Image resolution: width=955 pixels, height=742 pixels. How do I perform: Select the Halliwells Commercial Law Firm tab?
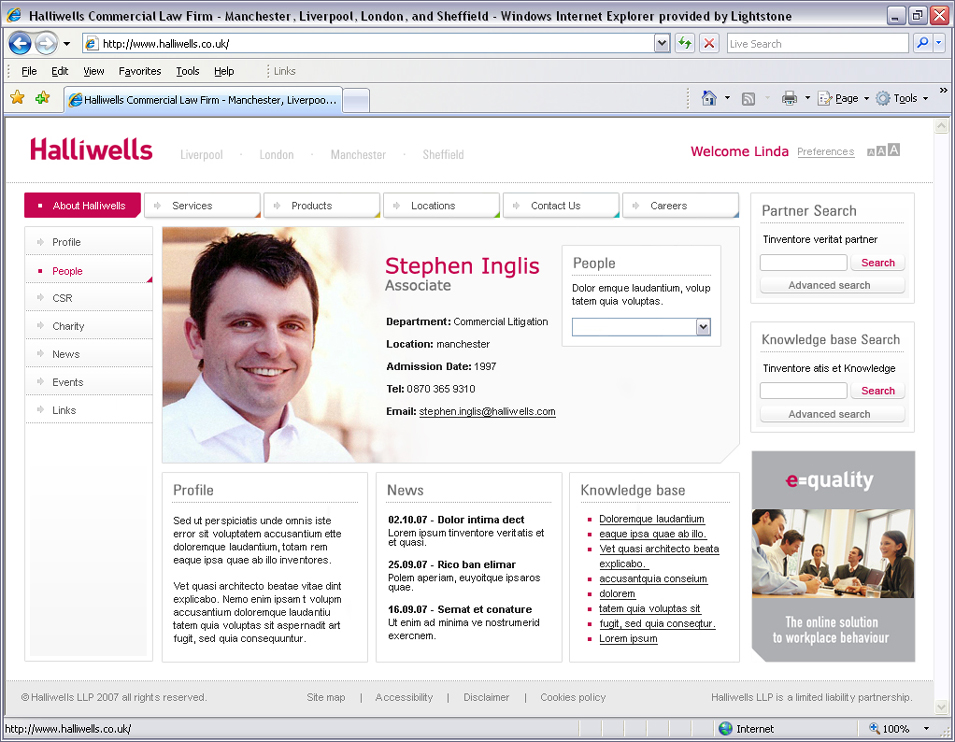tap(203, 100)
